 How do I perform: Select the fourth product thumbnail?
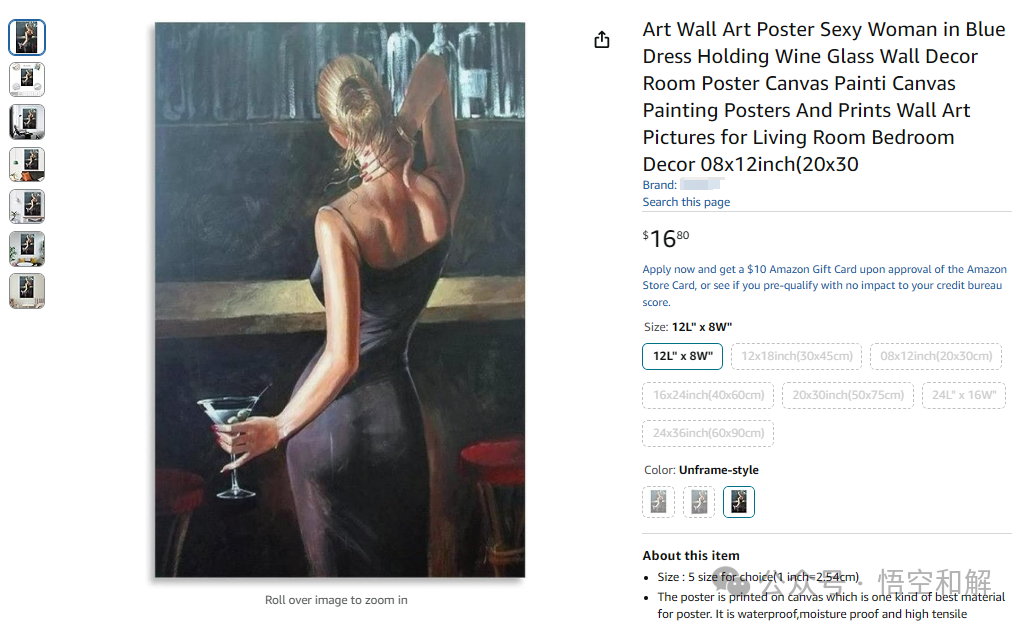coord(27,164)
